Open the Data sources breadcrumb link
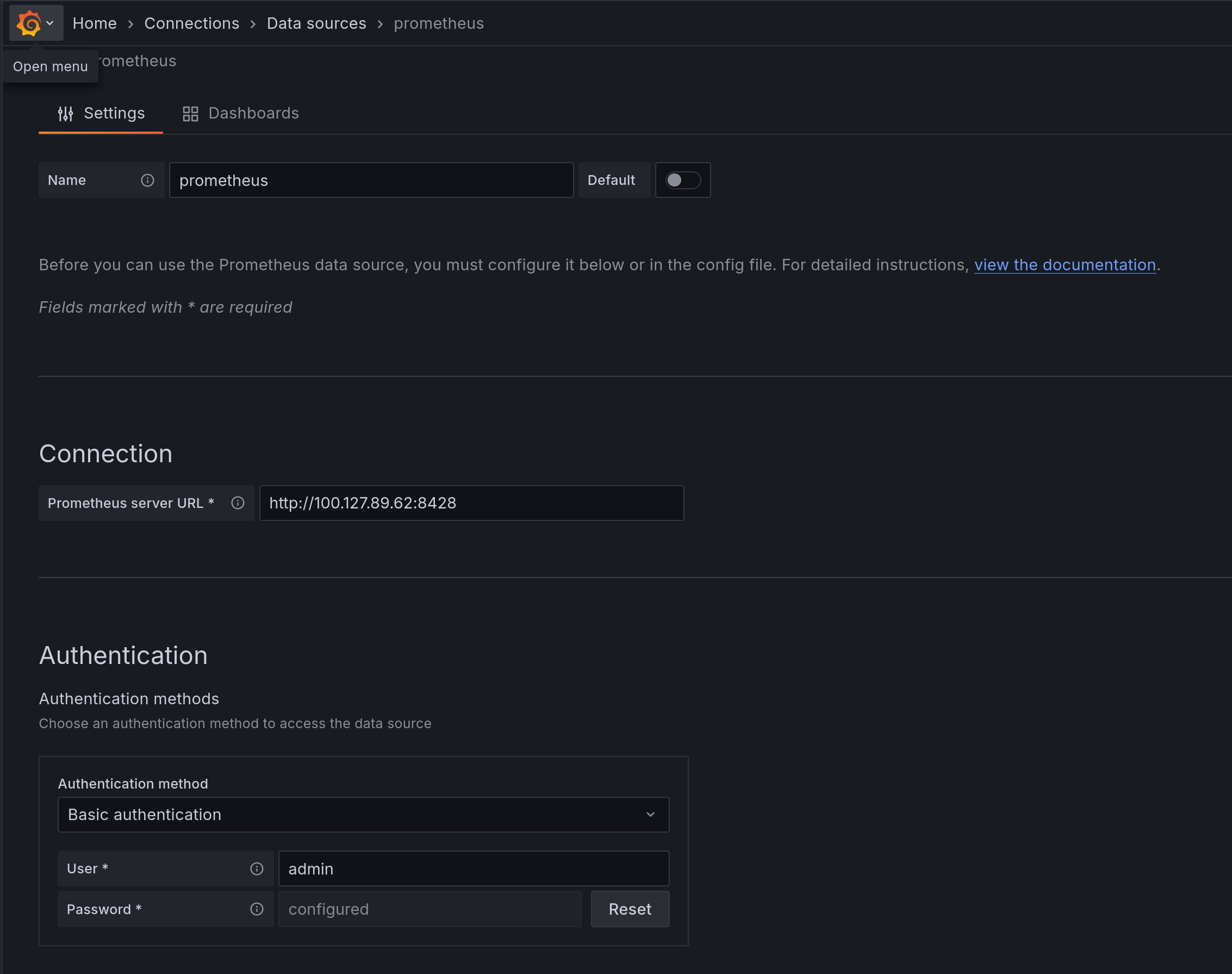 click(x=316, y=23)
